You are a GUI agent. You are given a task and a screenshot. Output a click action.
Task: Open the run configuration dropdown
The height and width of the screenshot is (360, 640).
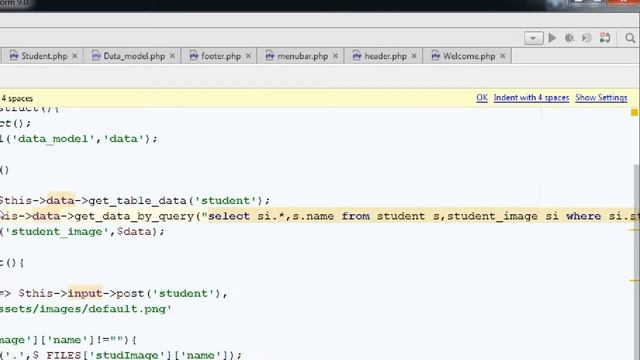click(533, 38)
